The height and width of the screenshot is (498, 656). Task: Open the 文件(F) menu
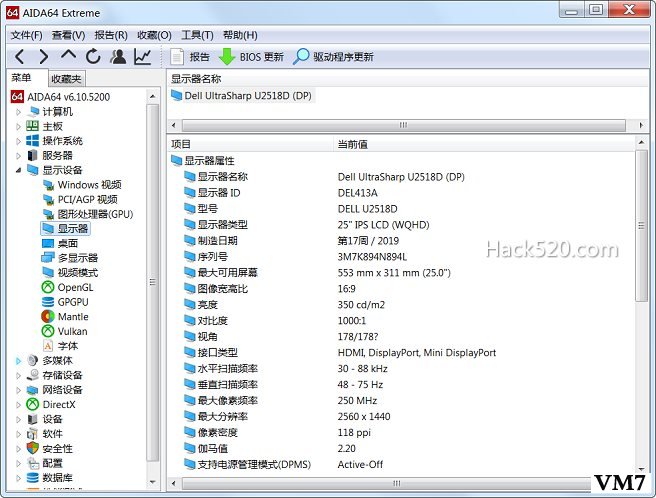pos(27,35)
